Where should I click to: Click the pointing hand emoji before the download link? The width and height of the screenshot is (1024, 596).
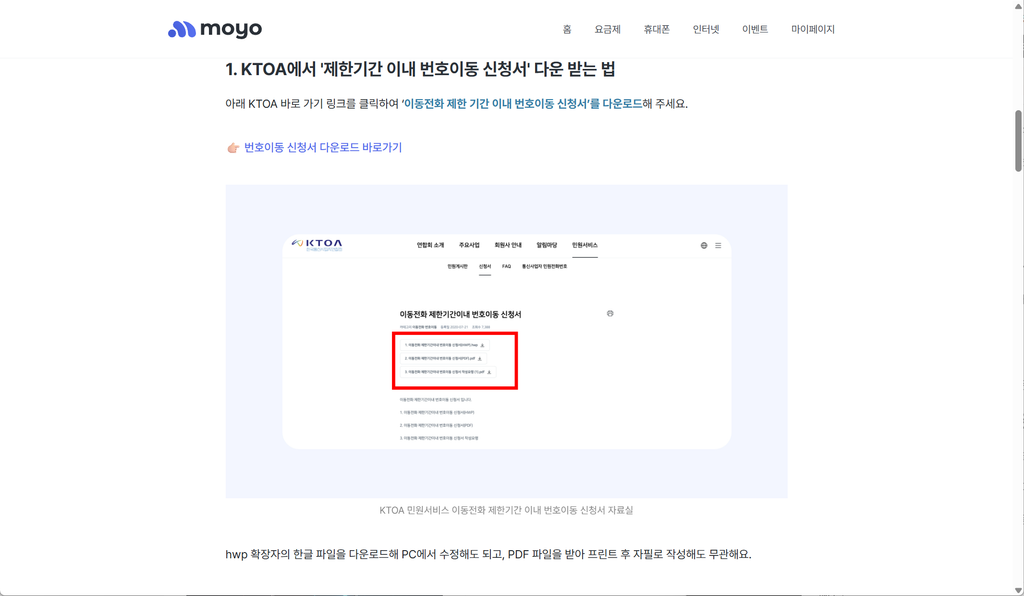pyautogui.click(x=232, y=148)
